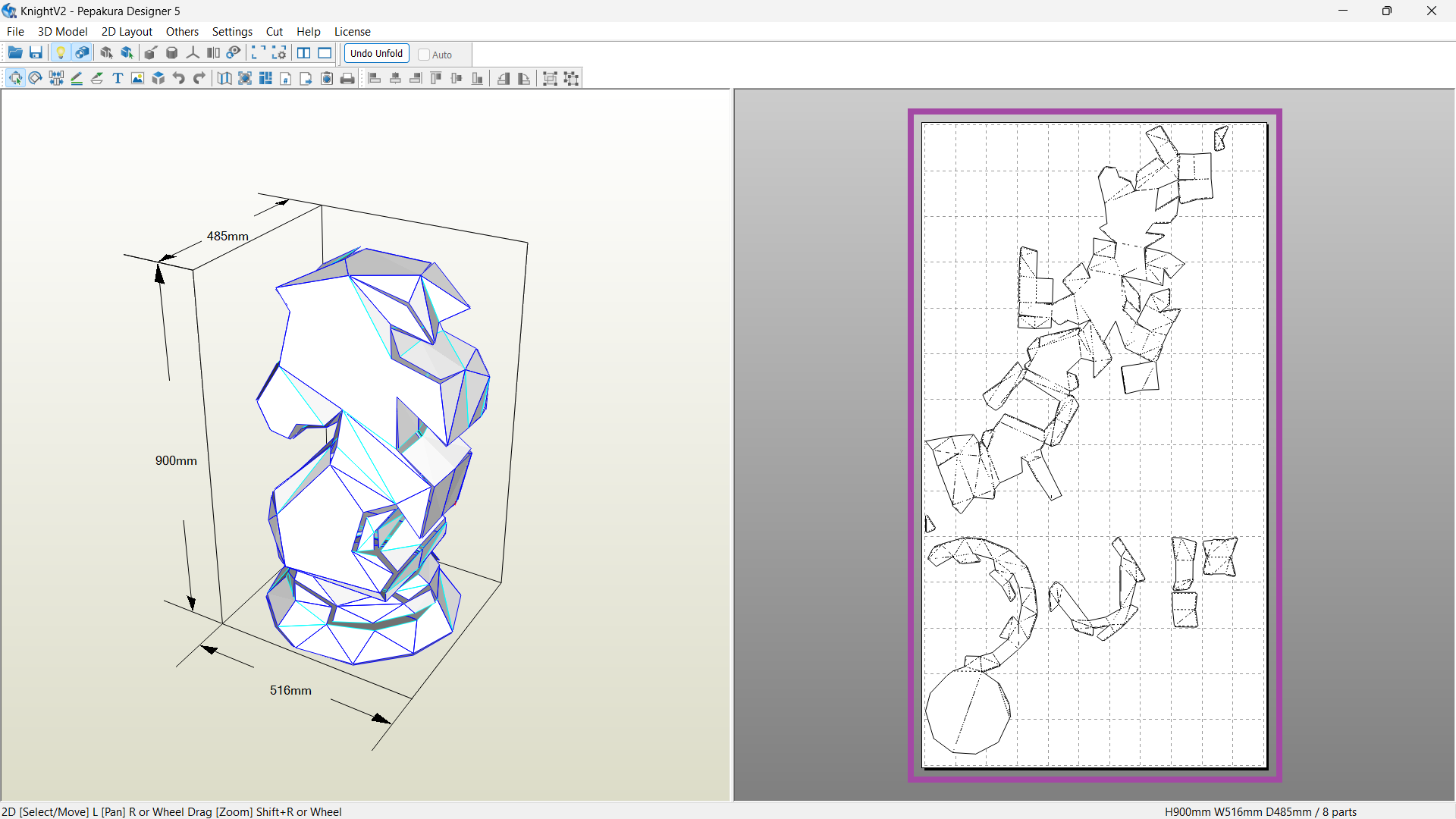The height and width of the screenshot is (819, 1456).
Task: Expand the Settings menu
Action: pyautogui.click(x=232, y=32)
